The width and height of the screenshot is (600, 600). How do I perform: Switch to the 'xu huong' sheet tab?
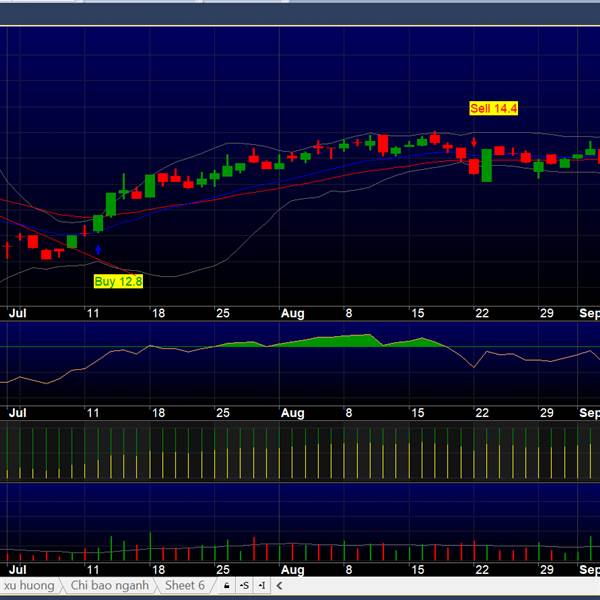pyautogui.click(x=29, y=585)
